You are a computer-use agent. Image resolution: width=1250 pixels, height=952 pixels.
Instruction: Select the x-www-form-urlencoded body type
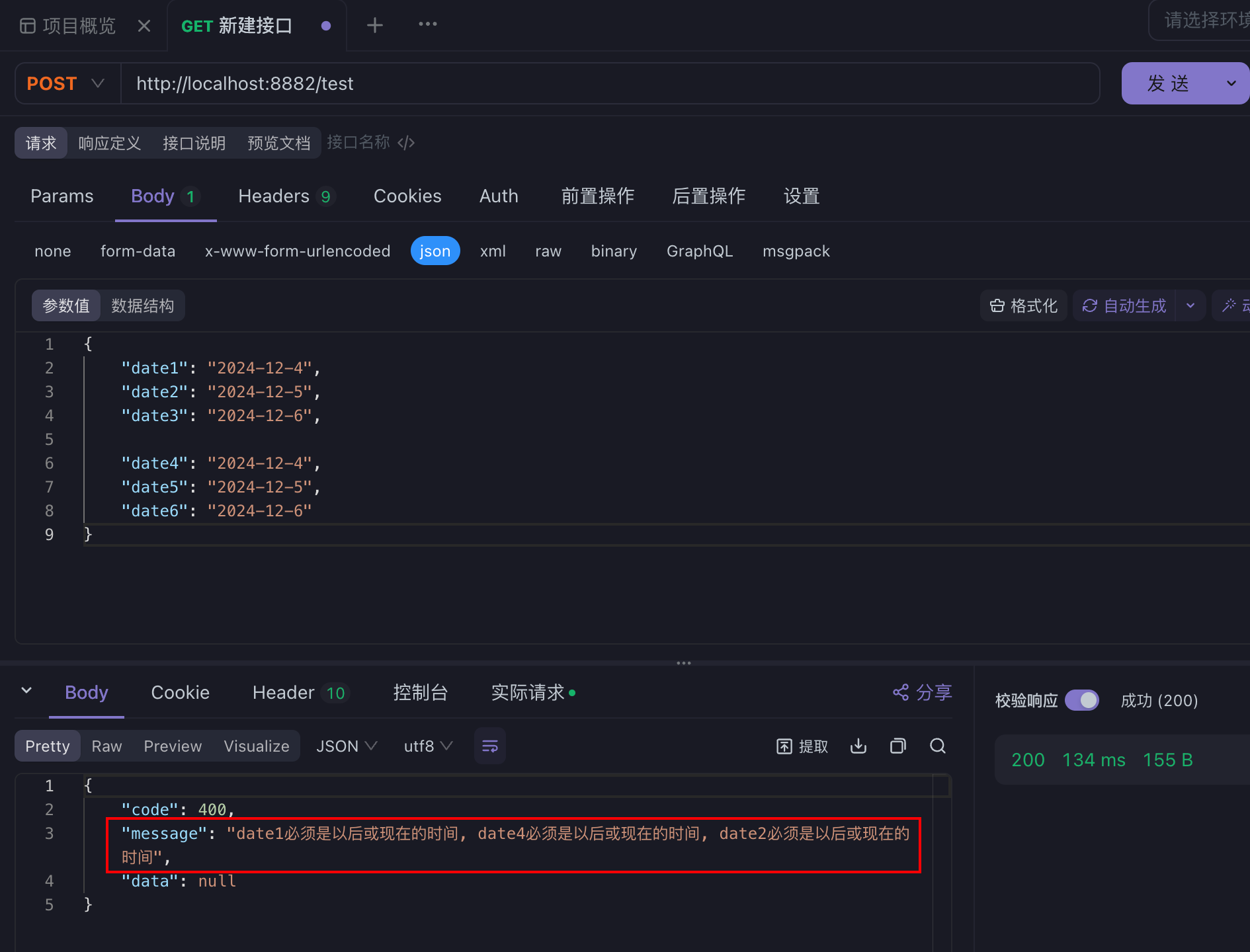point(298,251)
